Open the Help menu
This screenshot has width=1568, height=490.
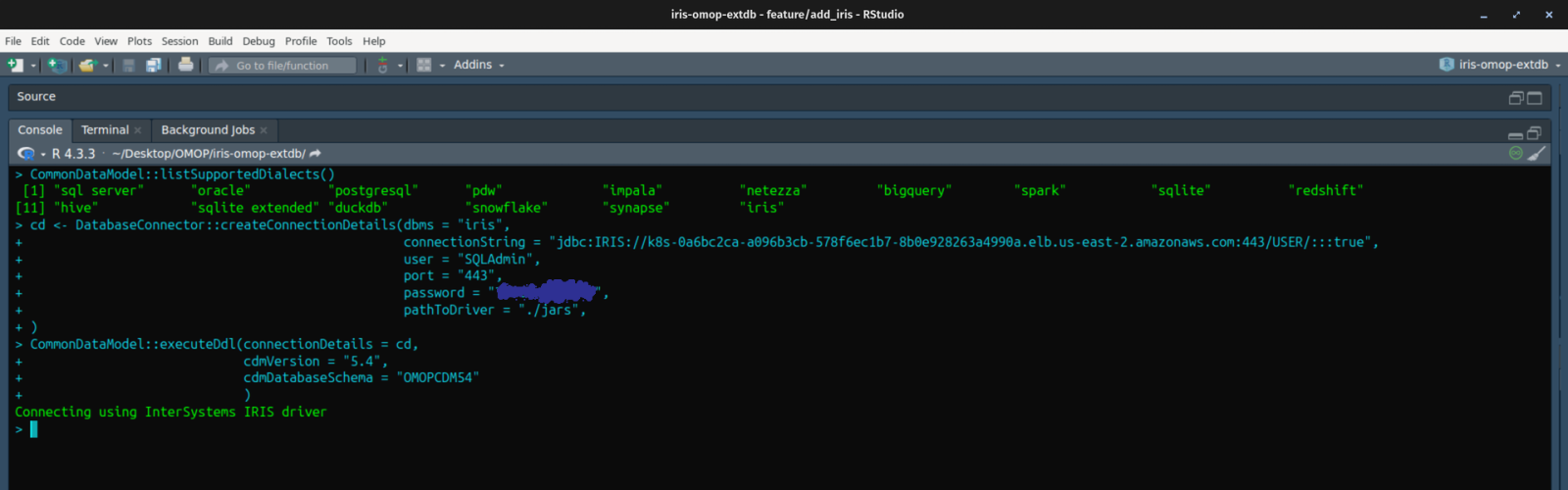(x=374, y=41)
